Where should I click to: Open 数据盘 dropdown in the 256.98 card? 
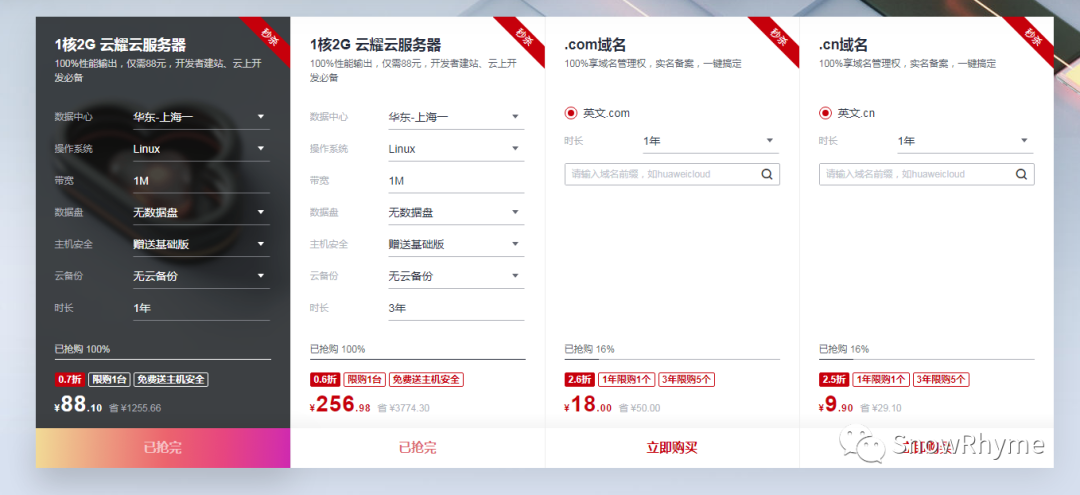pos(456,213)
